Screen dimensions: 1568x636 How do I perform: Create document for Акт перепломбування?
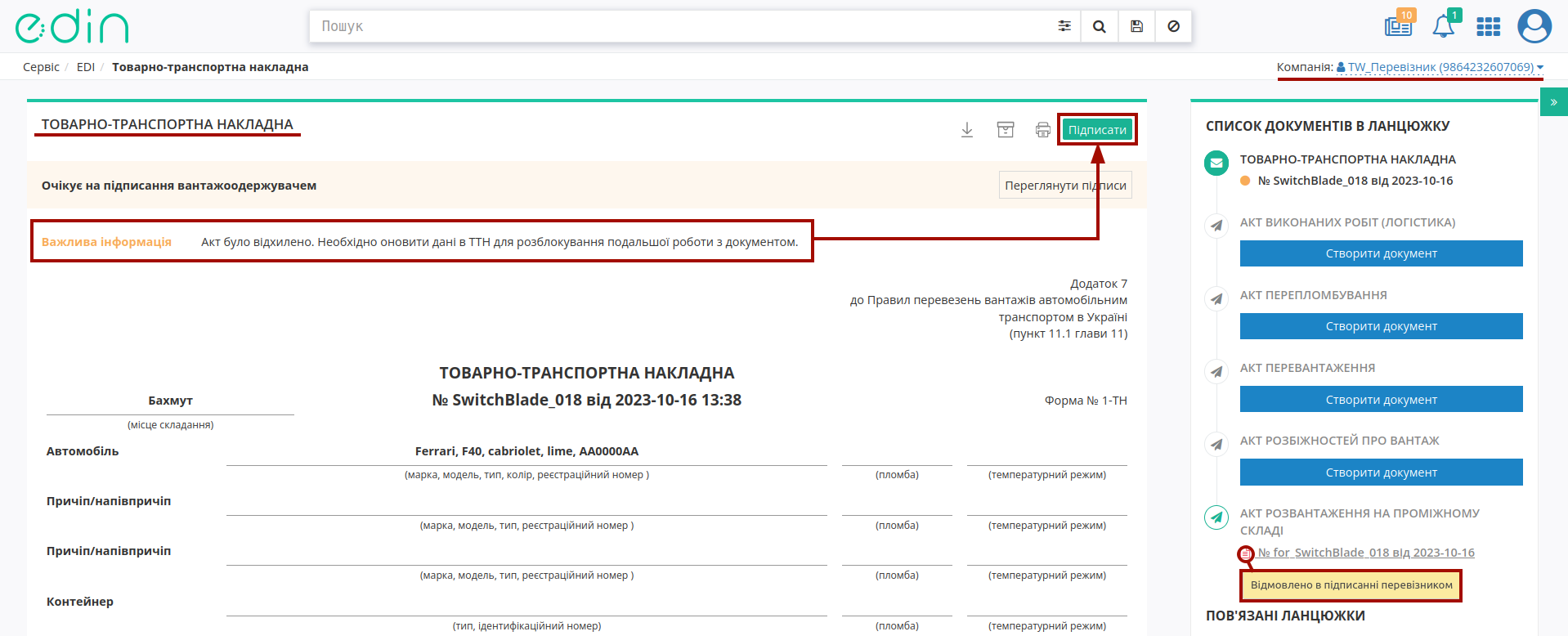[1381, 326]
